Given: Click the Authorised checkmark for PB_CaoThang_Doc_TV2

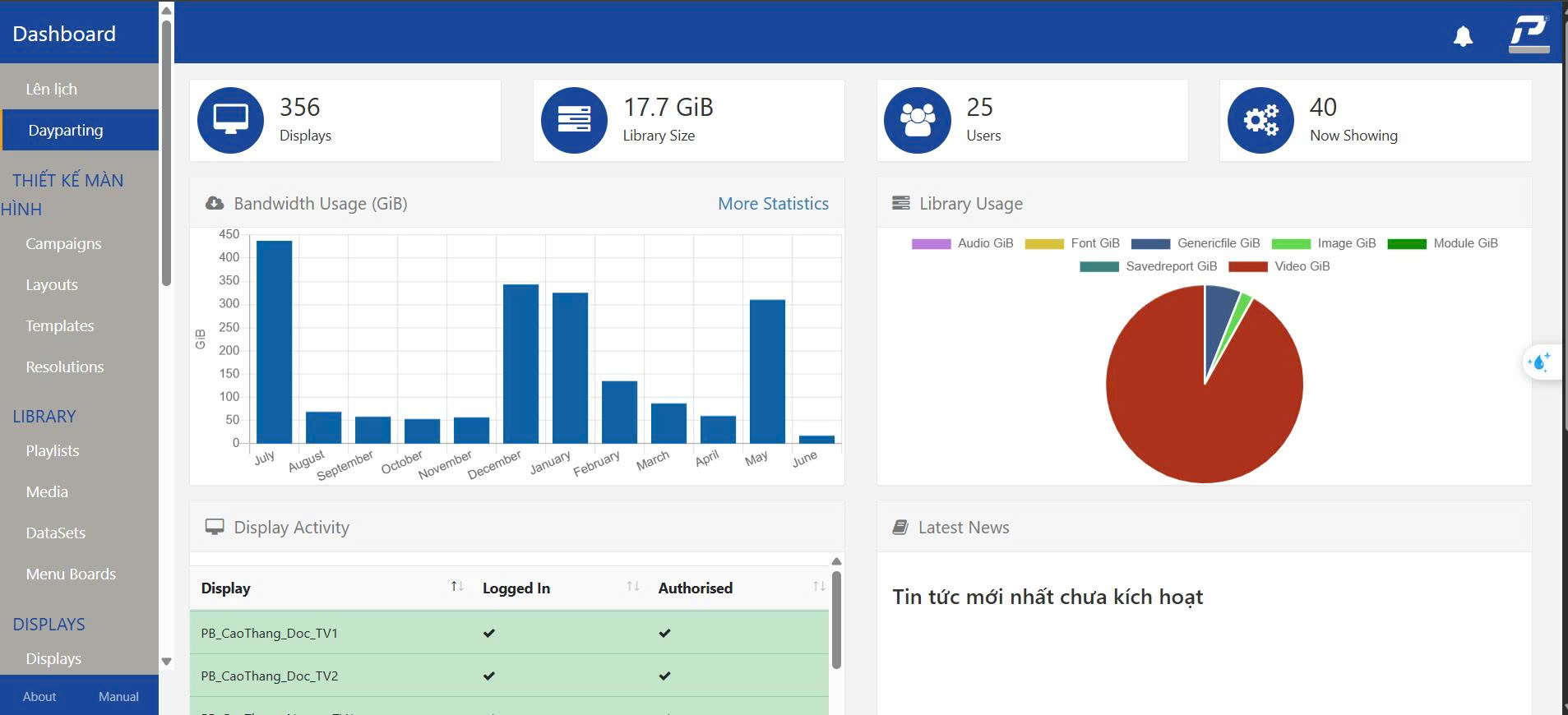Looking at the screenshot, I should pyautogui.click(x=664, y=676).
